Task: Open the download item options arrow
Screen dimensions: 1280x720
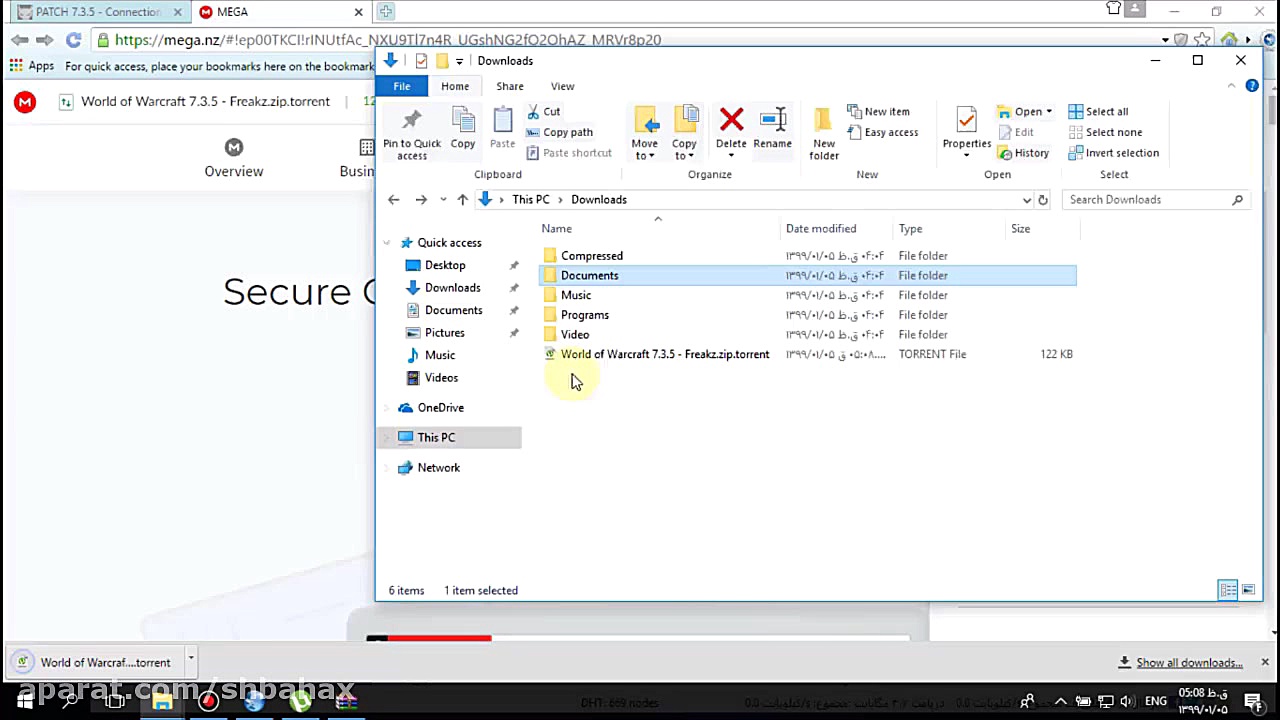Action: tap(190, 658)
